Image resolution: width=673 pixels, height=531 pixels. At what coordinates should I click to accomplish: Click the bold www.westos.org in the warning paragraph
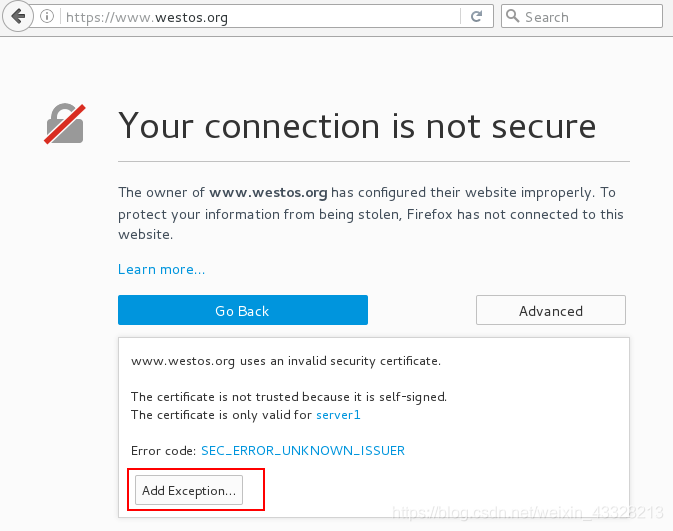pyautogui.click(x=268, y=192)
